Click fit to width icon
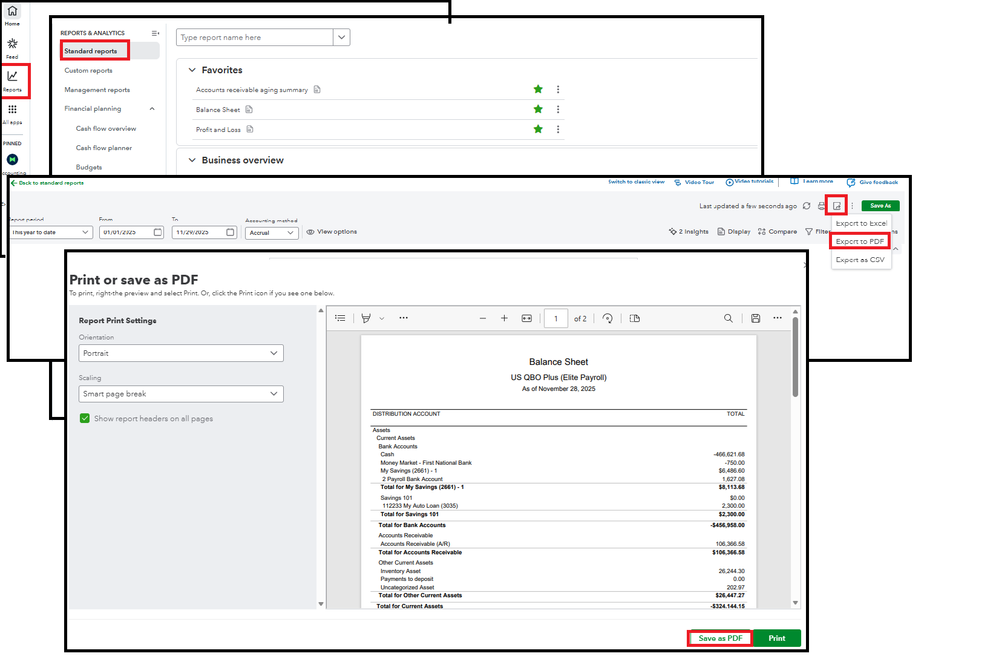Viewport: 999px width, 656px height. (526, 318)
